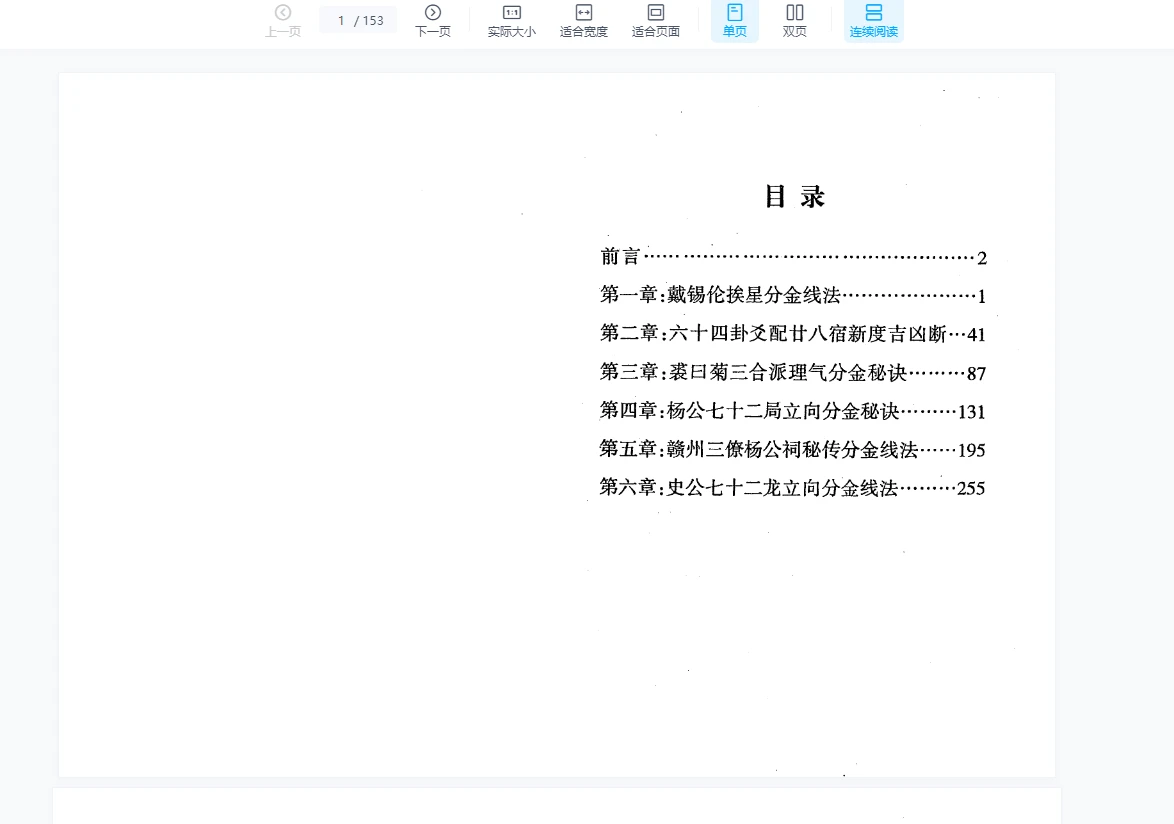
Task: Go to the next page (下一页)
Action: pyautogui.click(x=432, y=20)
